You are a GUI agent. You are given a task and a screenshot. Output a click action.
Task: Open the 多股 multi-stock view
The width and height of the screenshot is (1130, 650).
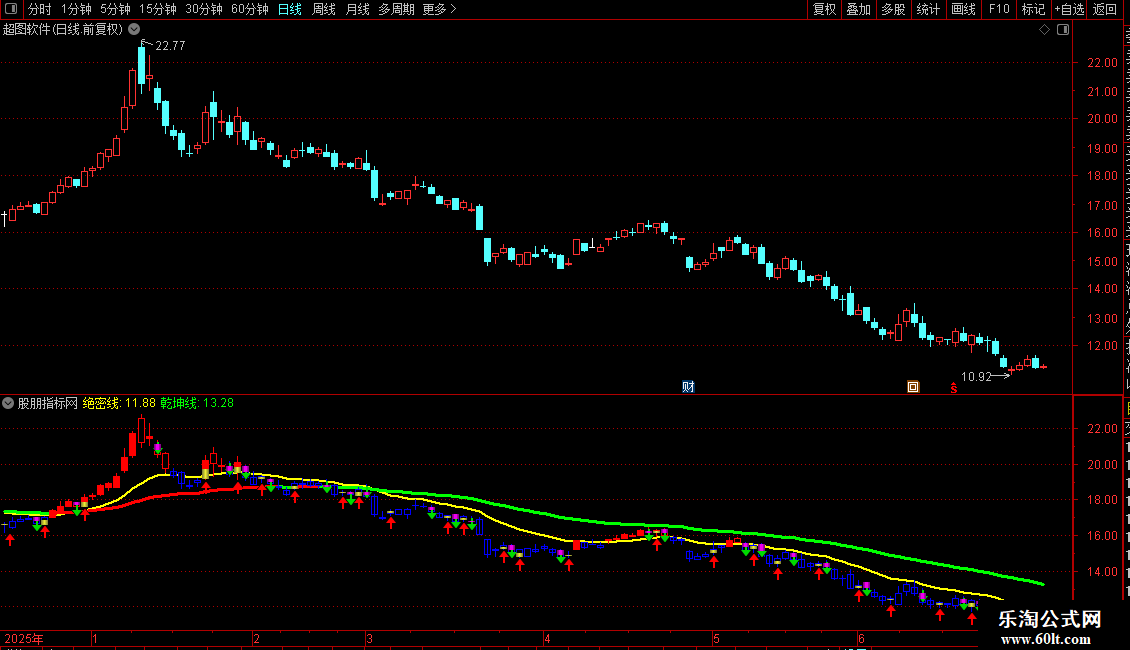pos(893,9)
